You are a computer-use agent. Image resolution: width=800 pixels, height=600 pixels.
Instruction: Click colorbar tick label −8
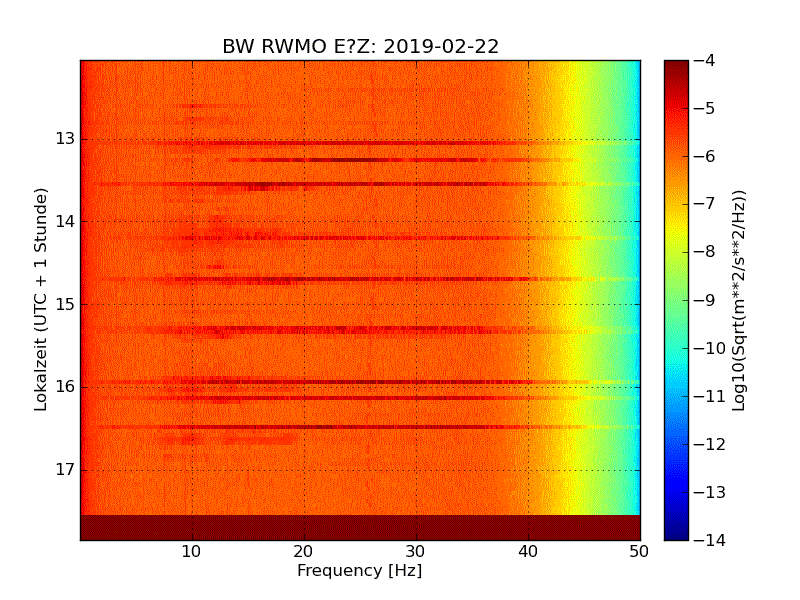point(705,252)
